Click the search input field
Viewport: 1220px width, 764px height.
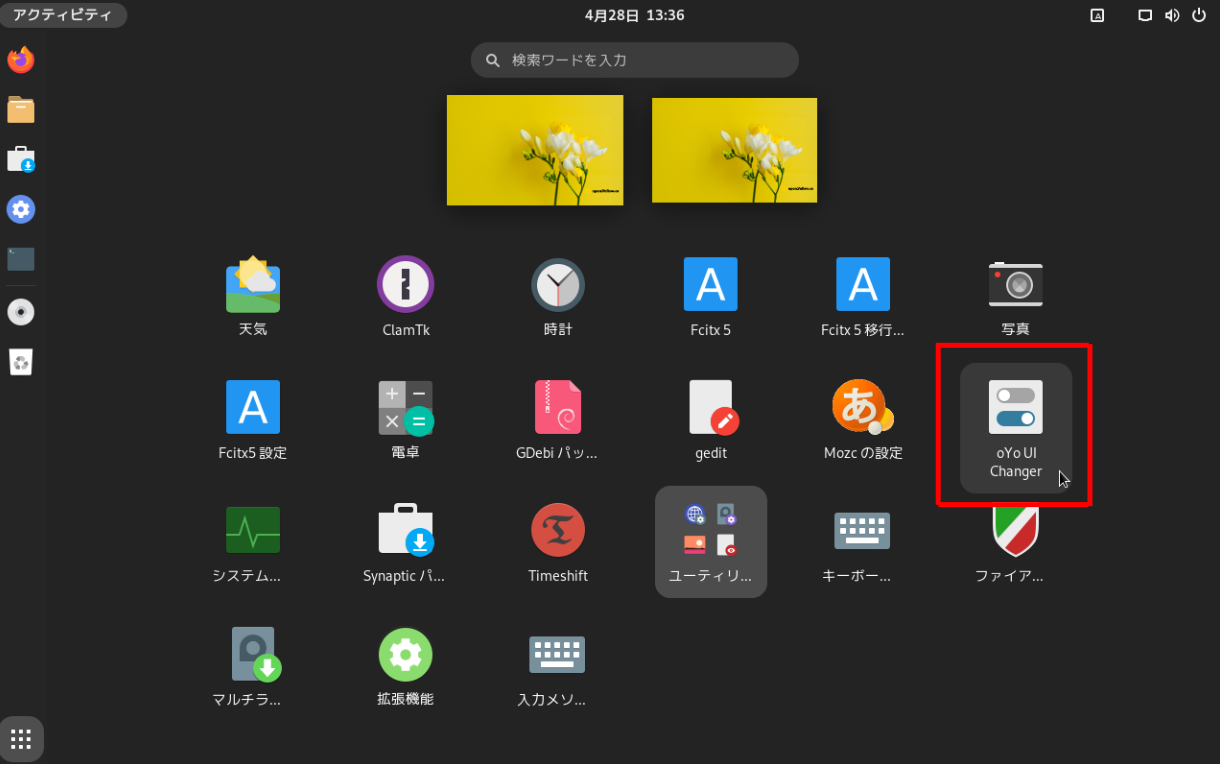click(x=634, y=60)
